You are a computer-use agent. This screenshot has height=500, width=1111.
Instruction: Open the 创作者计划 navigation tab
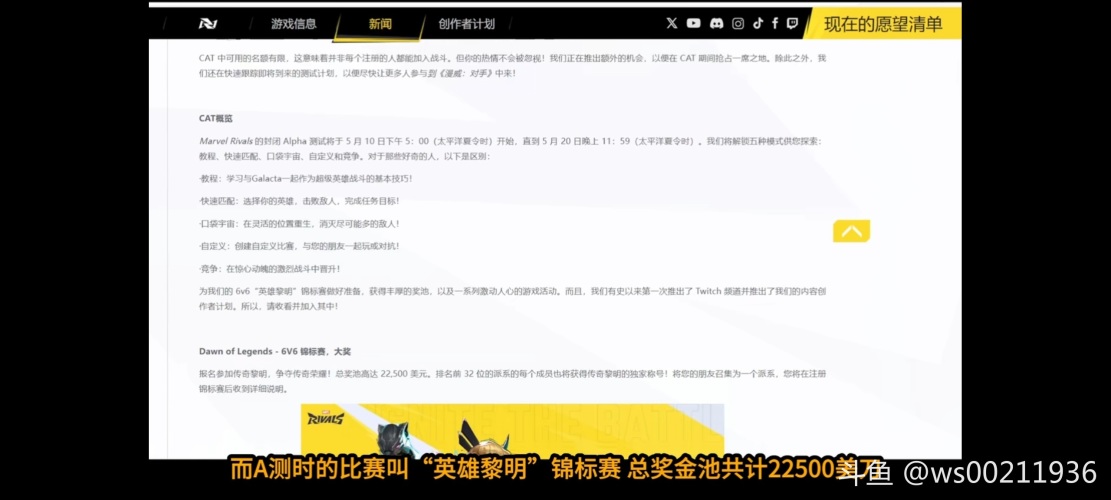[x=466, y=23]
